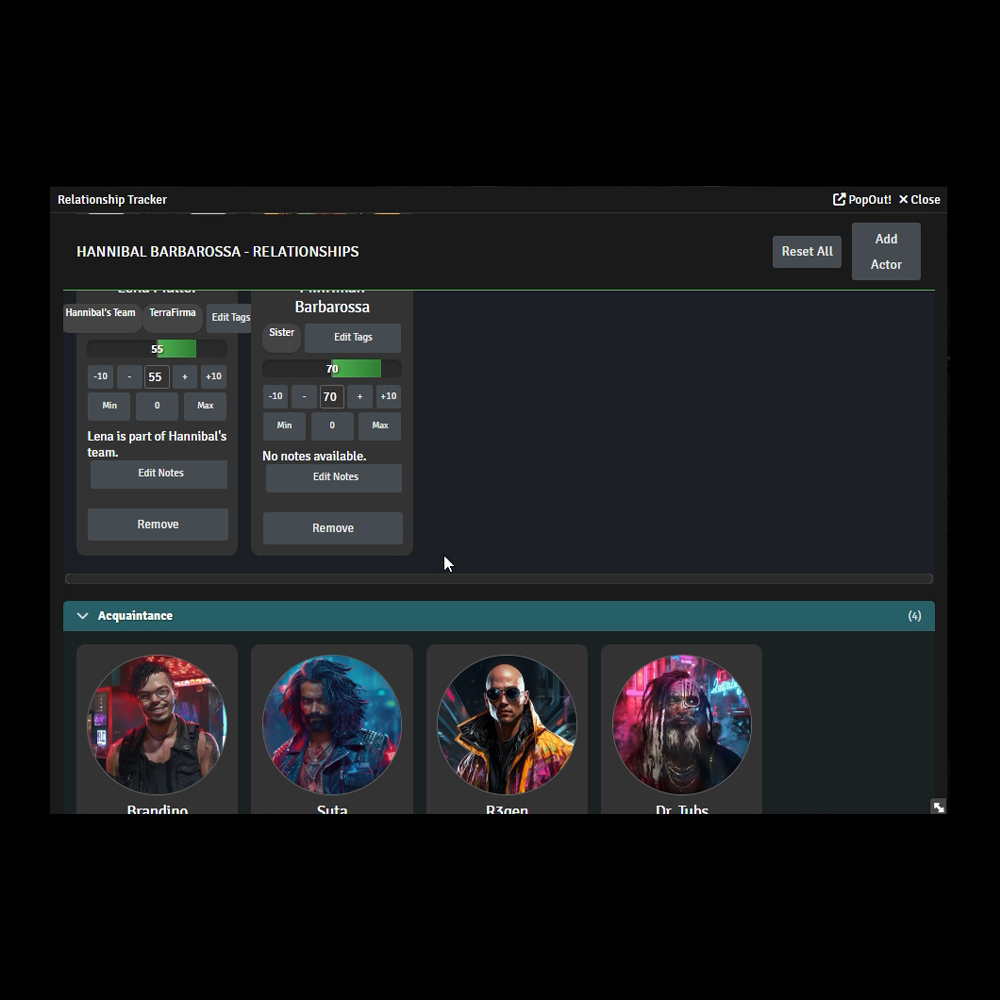Edit tags on the Barbarossa card
1000x1000 pixels.
click(x=353, y=337)
